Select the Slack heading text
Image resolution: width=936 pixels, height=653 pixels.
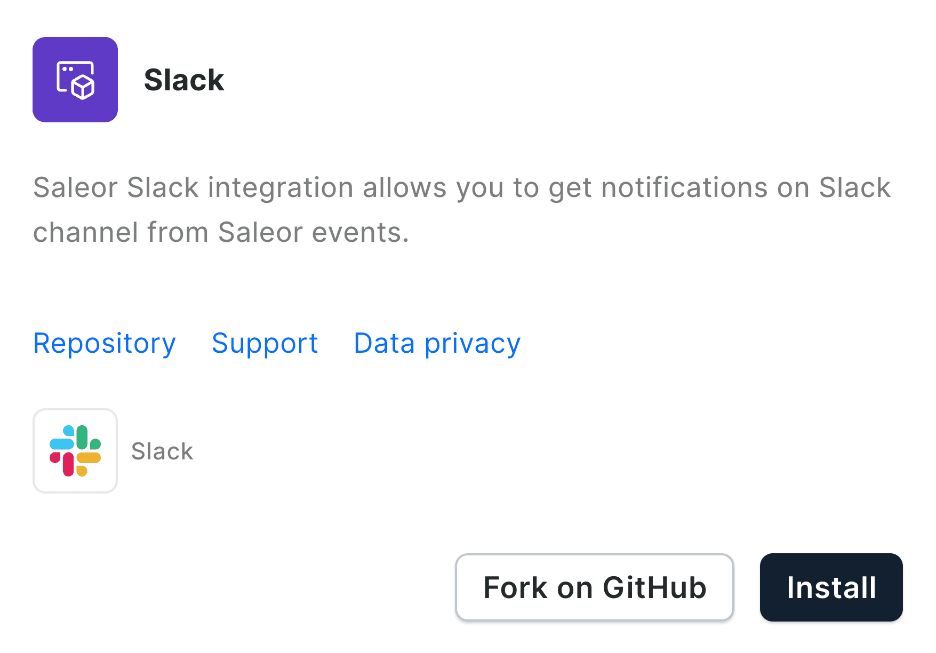coord(184,80)
